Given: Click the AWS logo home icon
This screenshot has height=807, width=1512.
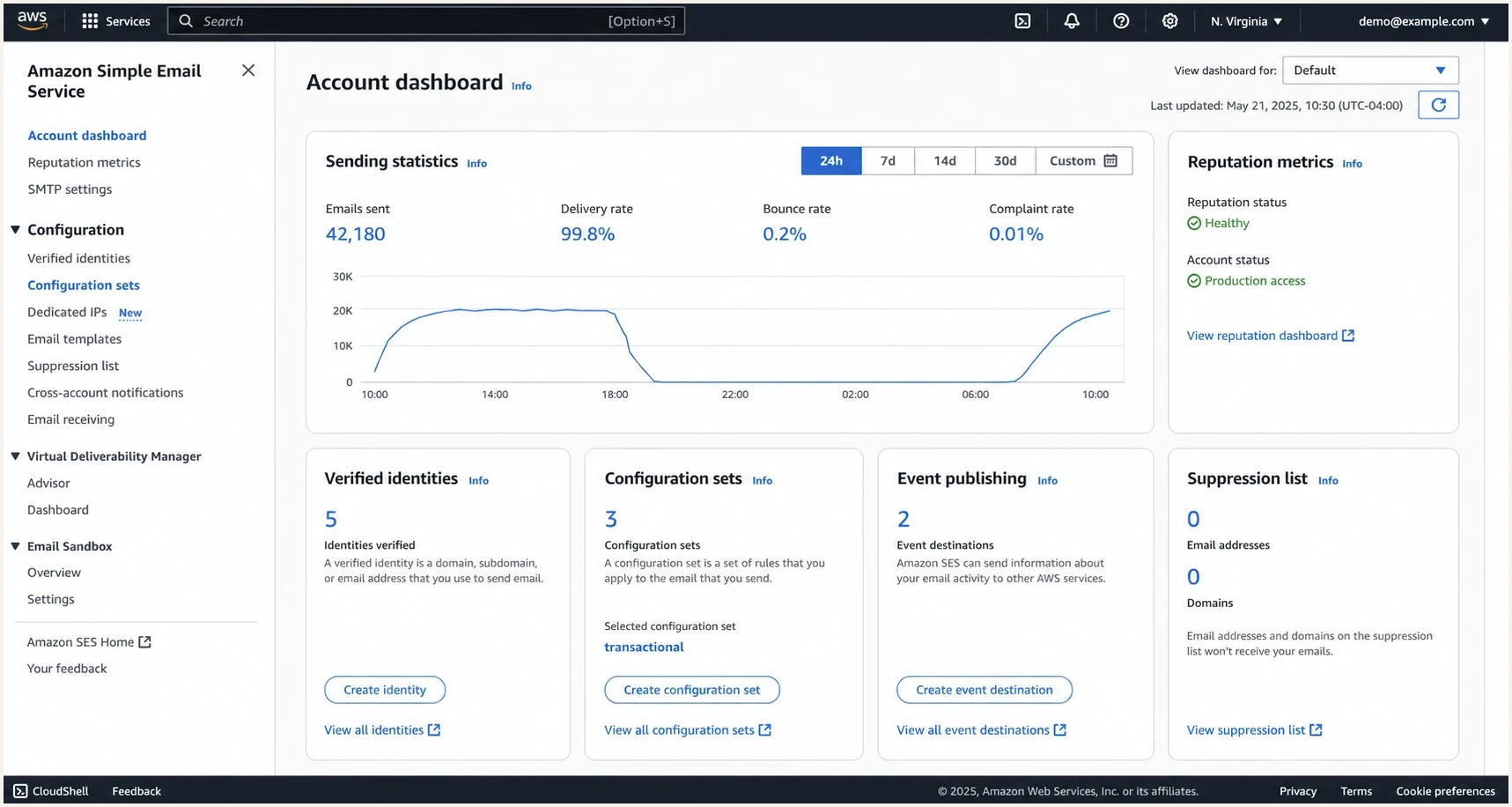Looking at the screenshot, I should pyautogui.click(x=33, y=21).
